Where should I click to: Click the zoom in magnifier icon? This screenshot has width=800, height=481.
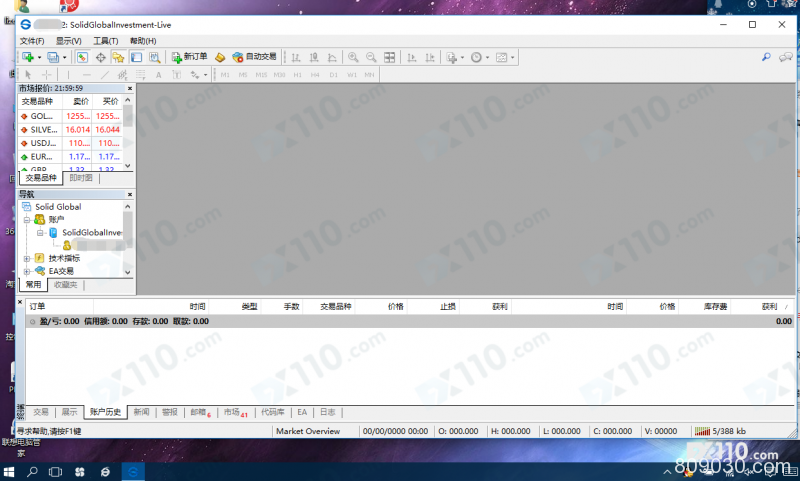[353, 57]
